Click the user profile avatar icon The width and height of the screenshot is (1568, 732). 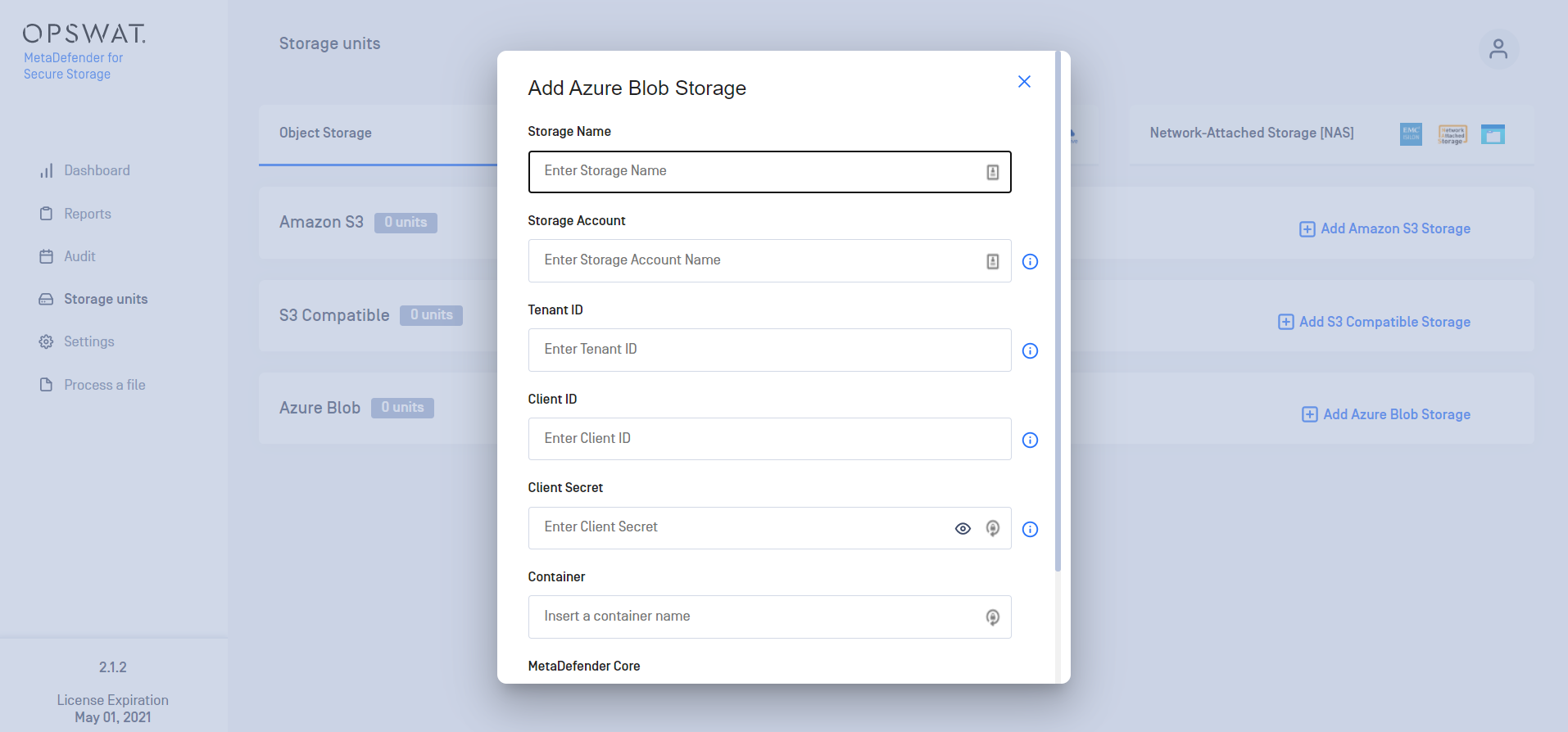tap(1498, 49)
